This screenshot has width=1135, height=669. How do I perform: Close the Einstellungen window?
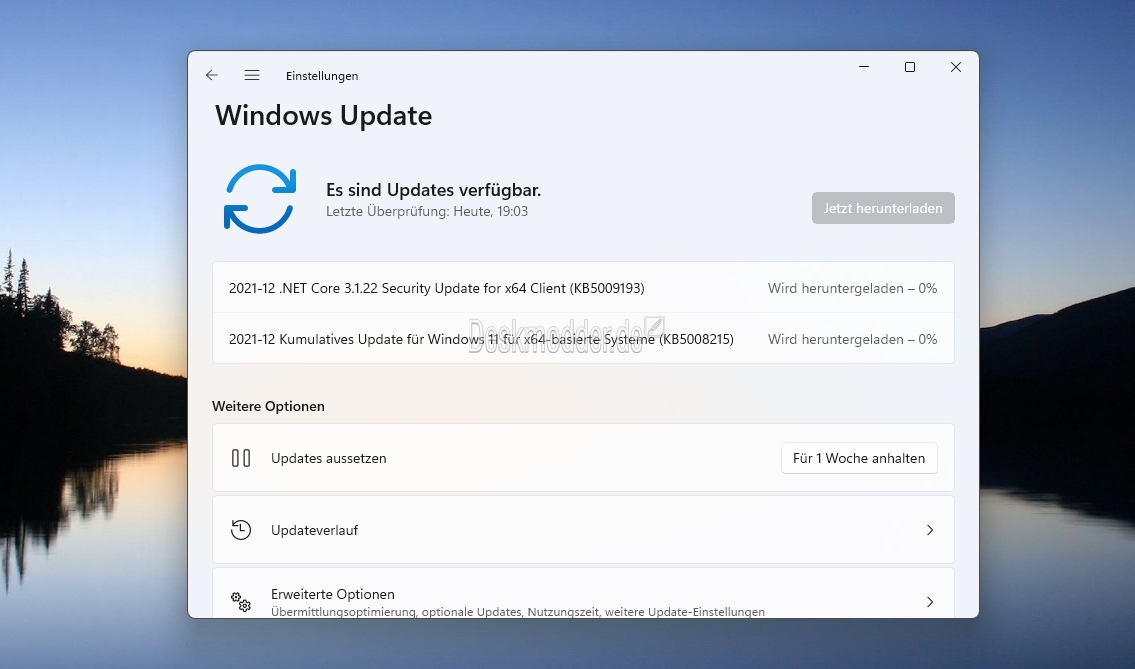pos(955,67)
